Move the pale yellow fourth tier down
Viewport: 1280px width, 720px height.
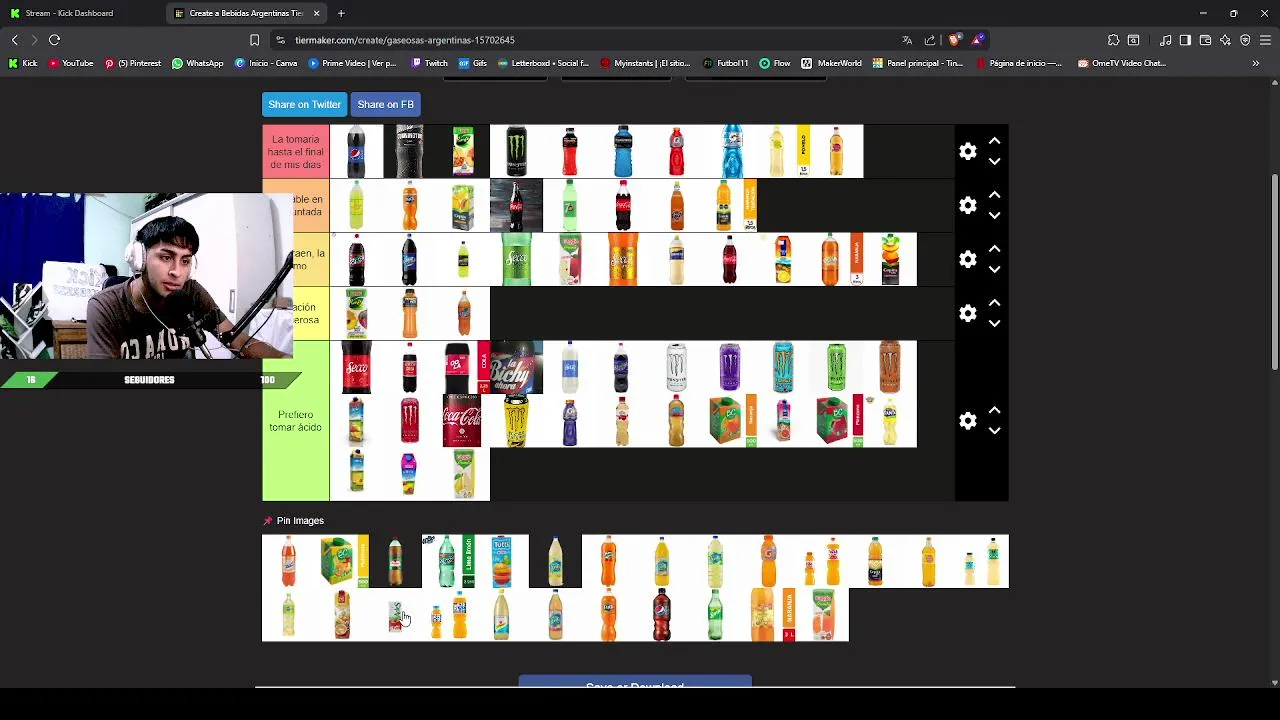tap(994, 323)
